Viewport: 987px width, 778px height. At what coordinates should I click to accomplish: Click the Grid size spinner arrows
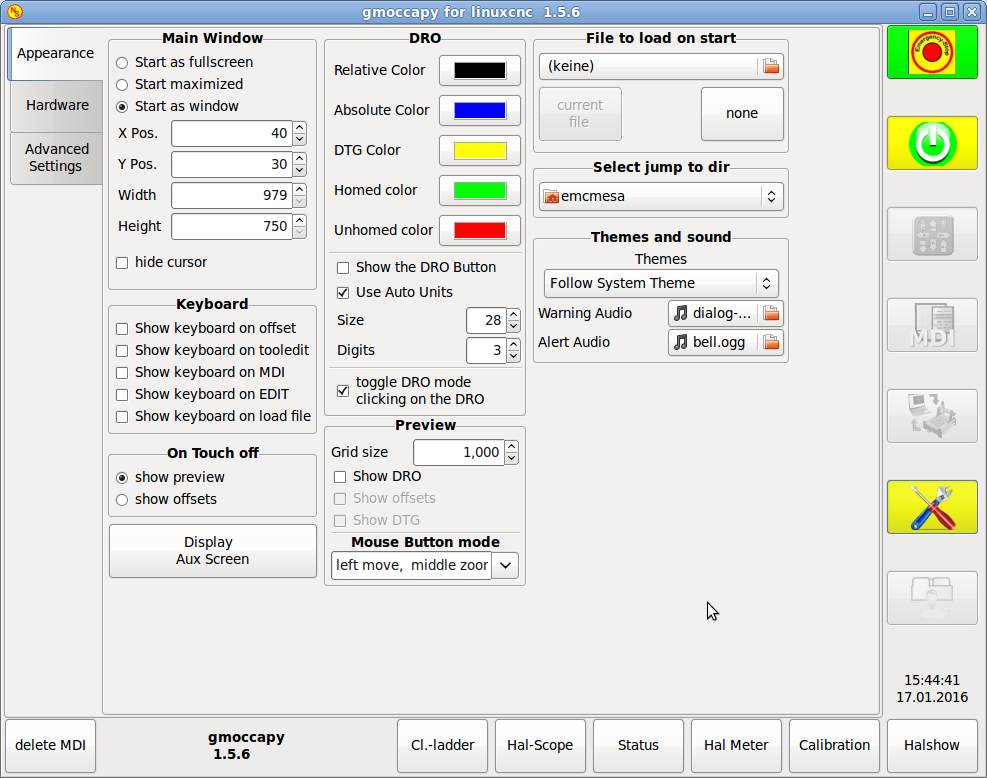[x=512, y=452]
